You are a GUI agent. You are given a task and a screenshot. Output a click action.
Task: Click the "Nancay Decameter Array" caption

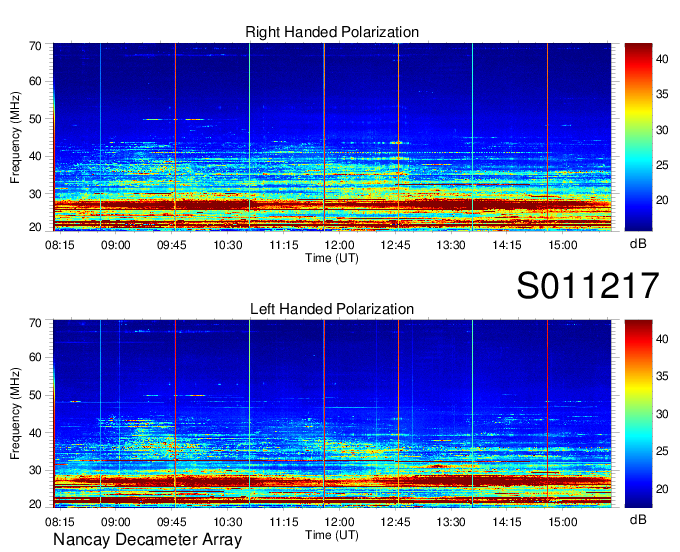(147, 540)
